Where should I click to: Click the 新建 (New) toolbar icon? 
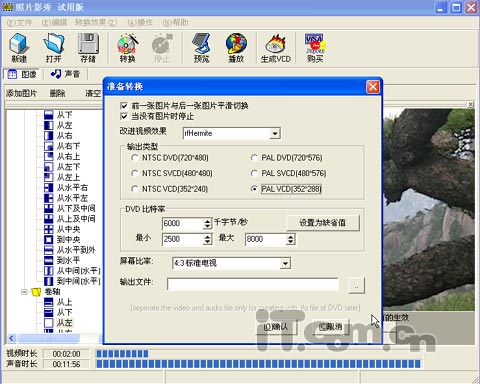pyautogui.click(x=19, y=48)
